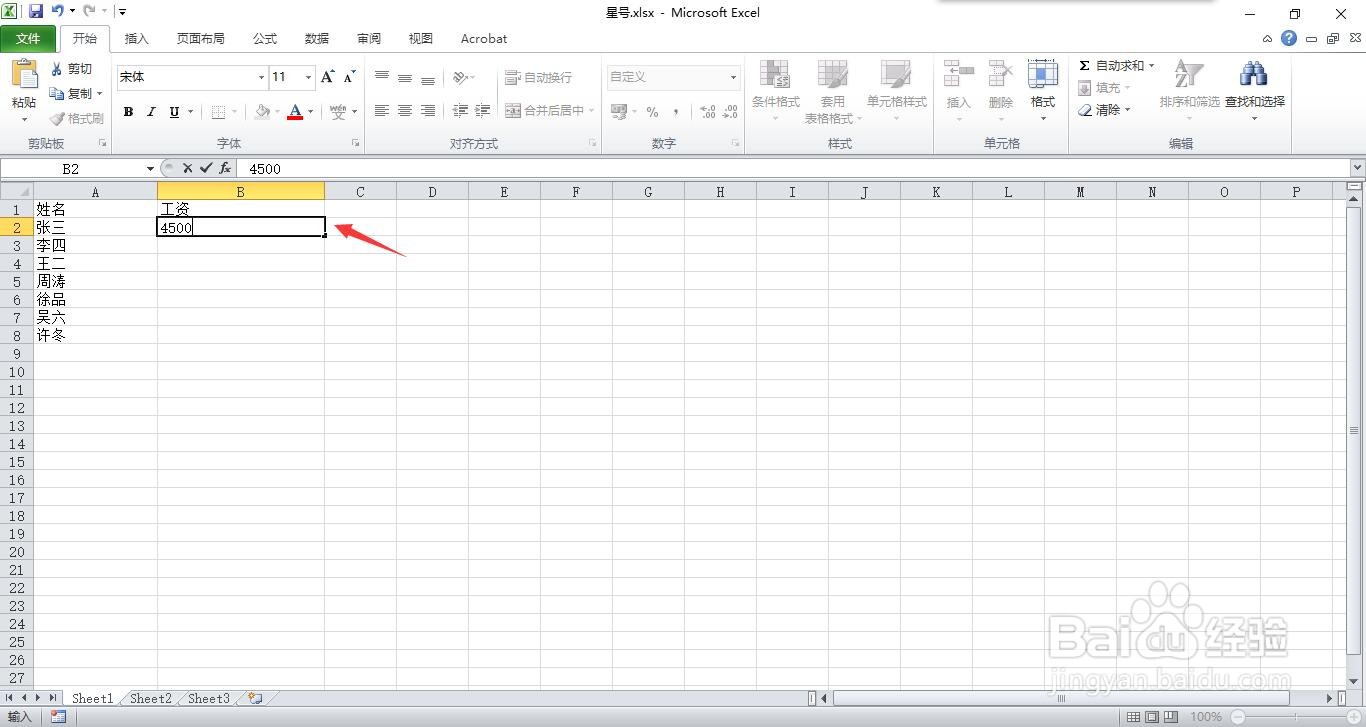Click the Name Box showing B2
Image resolution: width=1366 pixels, height=727 pixels.
[x=72, y=169]
